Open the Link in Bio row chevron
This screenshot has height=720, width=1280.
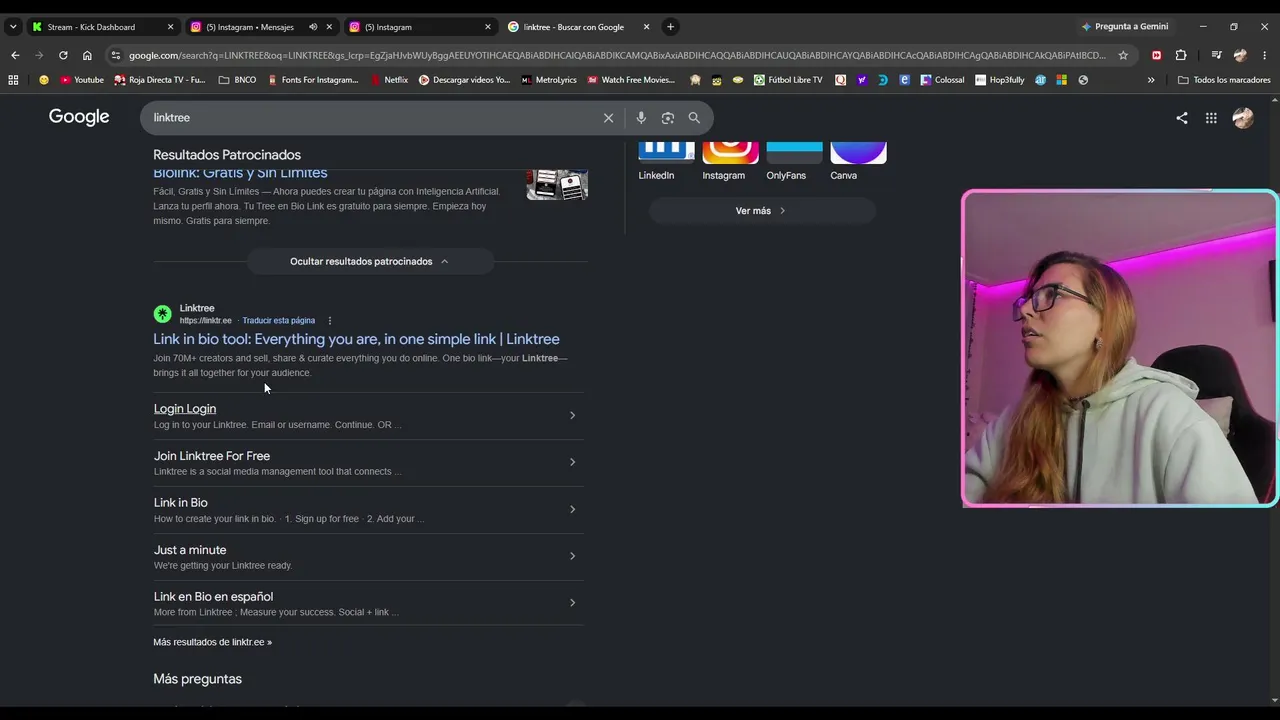click(572, 509)
